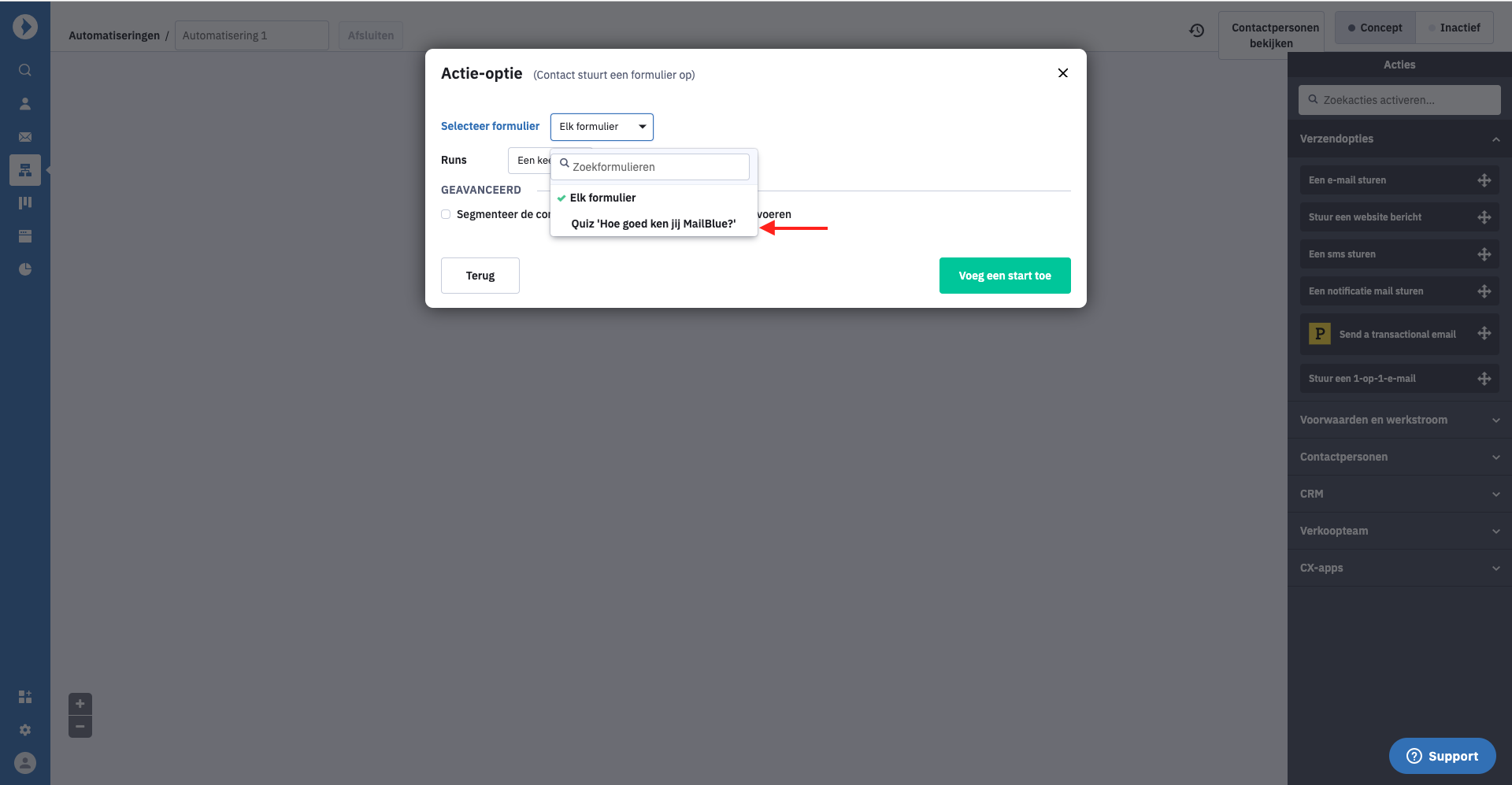The image size is (1512, 785).
Task: Add the 'Een e-mail sturen' action with move icon
Action: tap(1484, 180)
